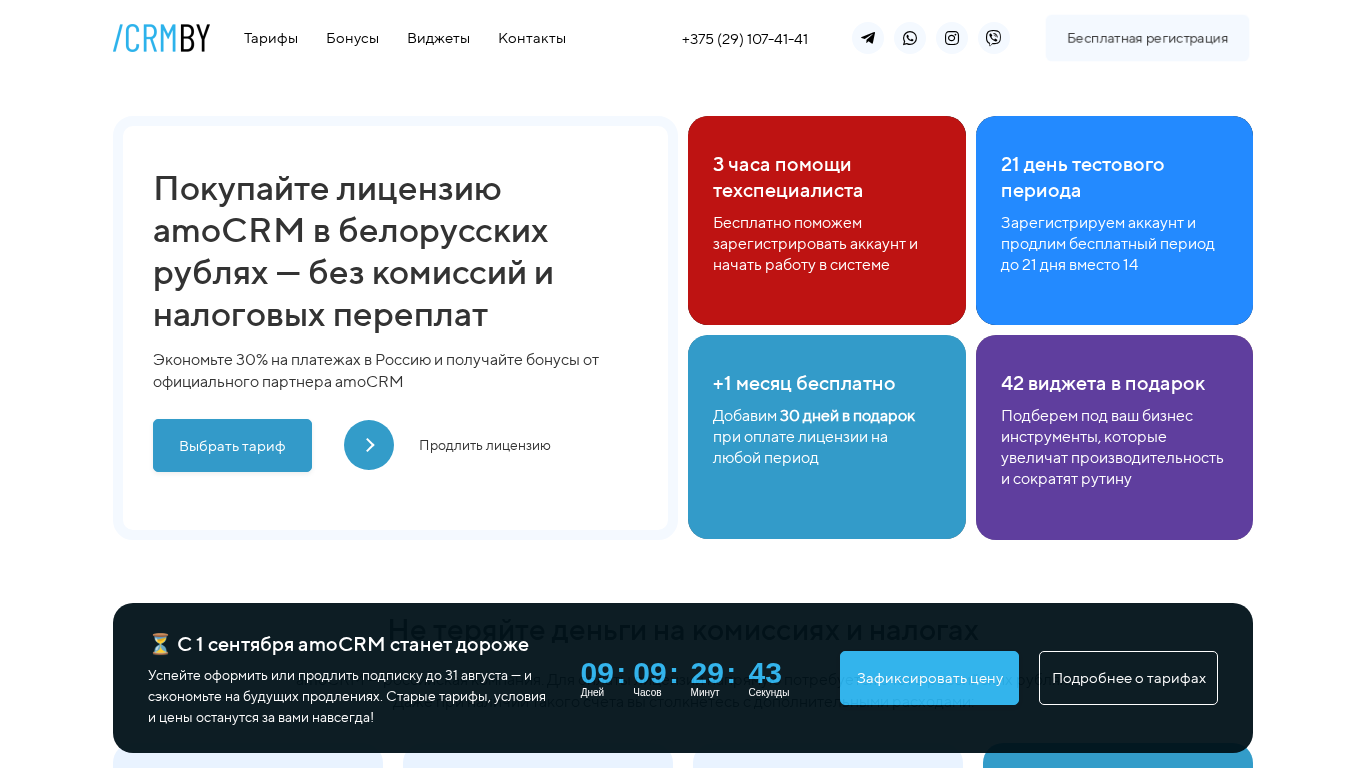1366x768 pixels.
Task: Click the Подробнее о тарифах button
Action: [x=1128, y=678]
